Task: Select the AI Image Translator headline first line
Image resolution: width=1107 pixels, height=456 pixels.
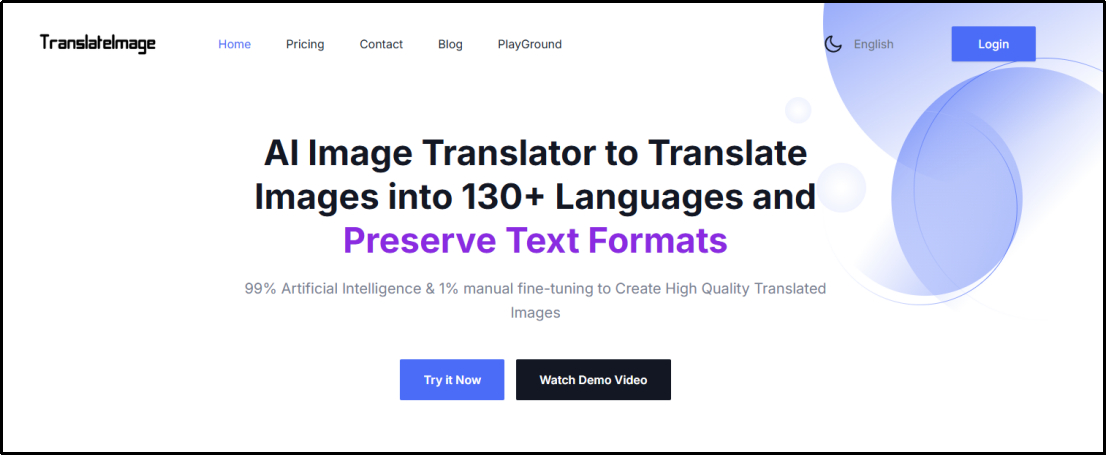Action: point(535,153)
